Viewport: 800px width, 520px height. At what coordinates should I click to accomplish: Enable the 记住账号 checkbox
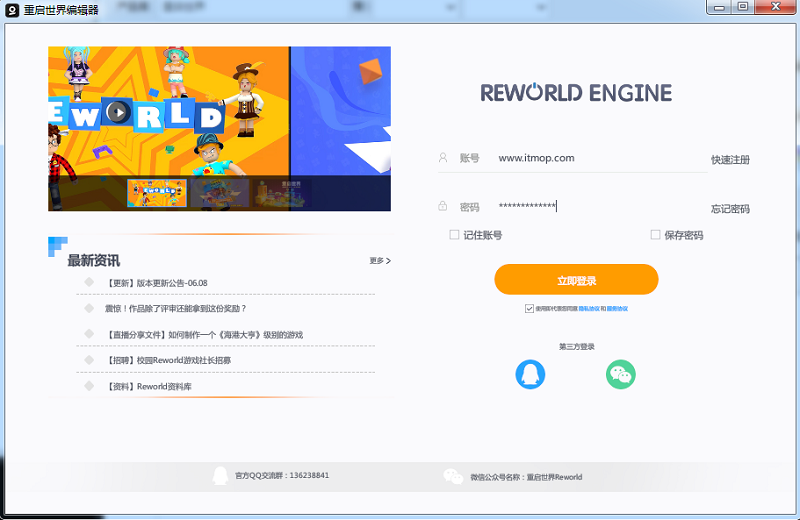(455, 235)
